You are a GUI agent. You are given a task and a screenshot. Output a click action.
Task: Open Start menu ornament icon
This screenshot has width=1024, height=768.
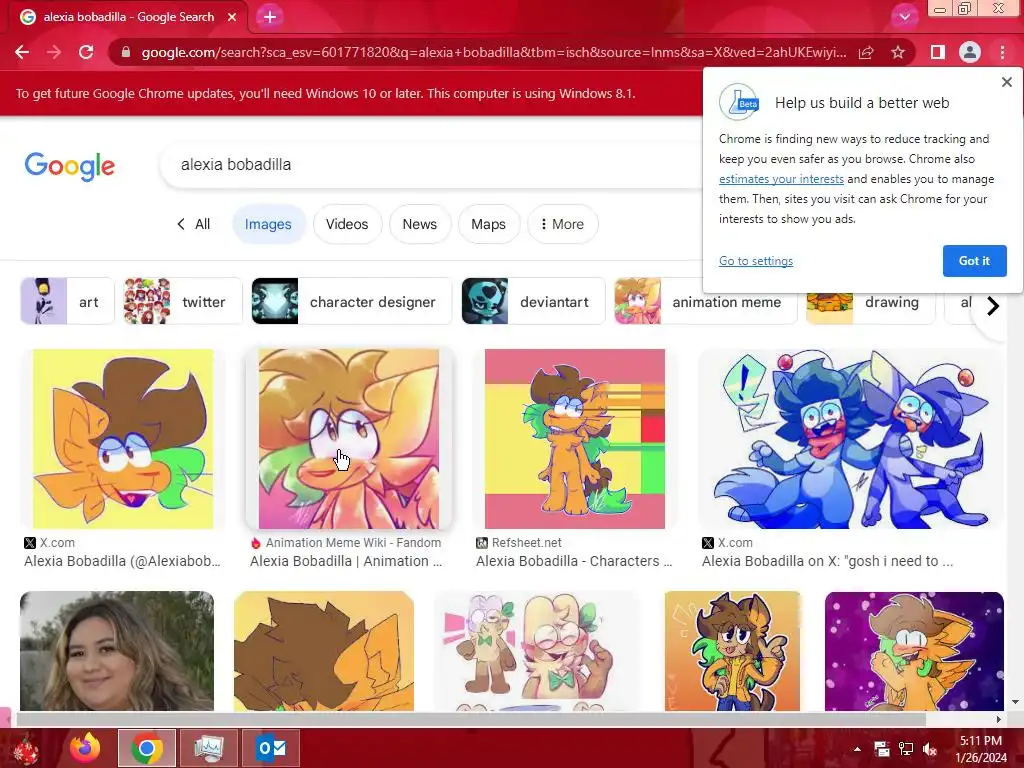pyautogui.click(x=26, y=749)
